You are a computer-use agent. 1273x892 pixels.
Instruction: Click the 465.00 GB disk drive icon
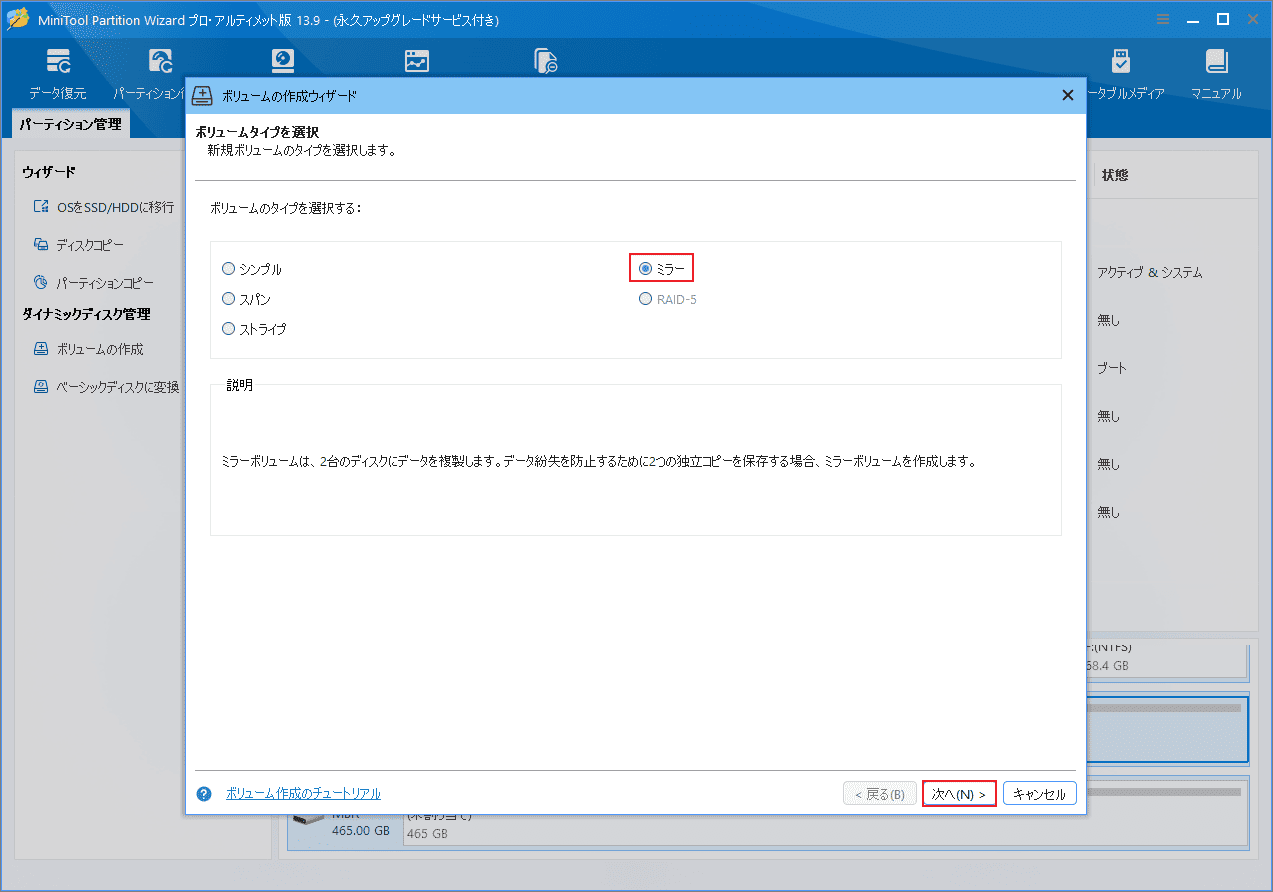pos(309,817)
